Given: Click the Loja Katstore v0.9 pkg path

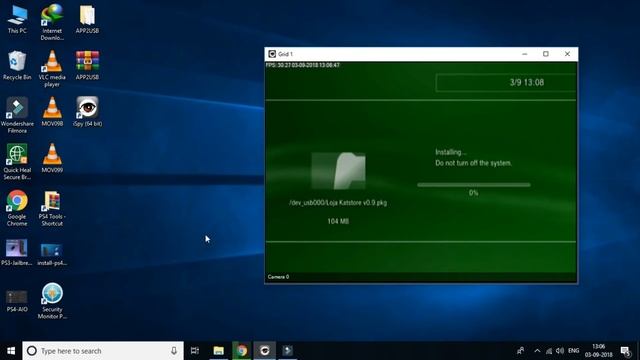Looking at the screenshot, I should pos(338,202).
